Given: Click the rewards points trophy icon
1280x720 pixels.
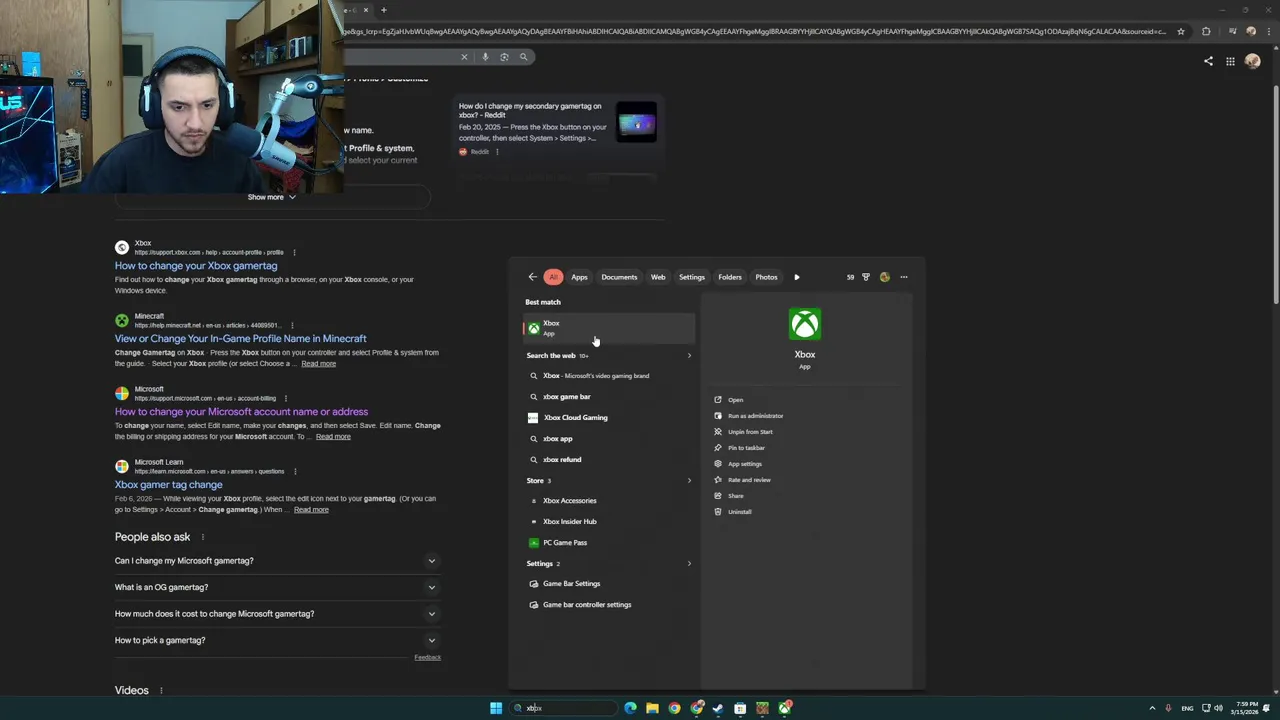Looking at the screenshot, I should click(x=866, y=277).
